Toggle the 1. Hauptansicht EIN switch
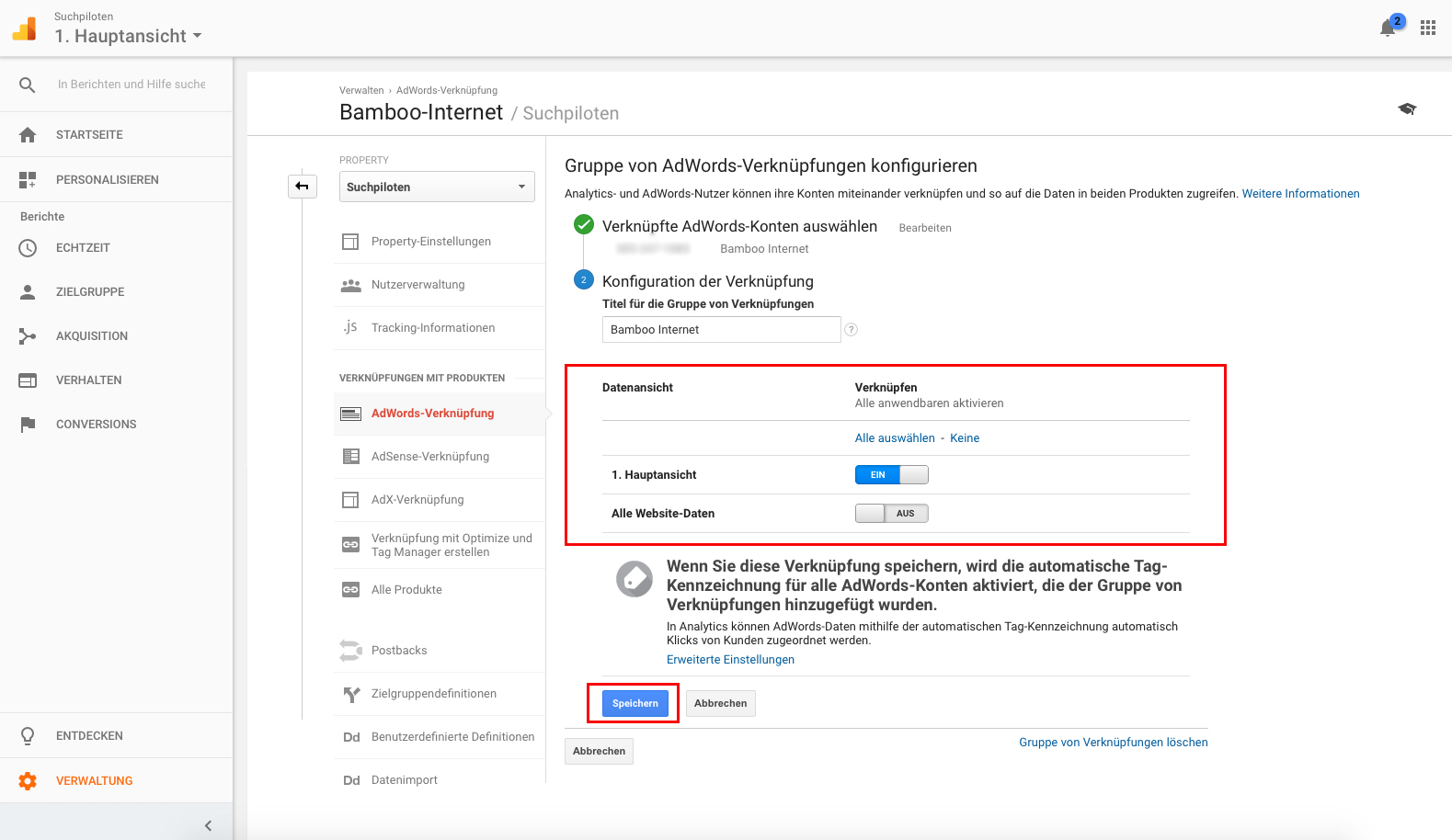This screenshot has width=1452, height=840. (891, 475)
